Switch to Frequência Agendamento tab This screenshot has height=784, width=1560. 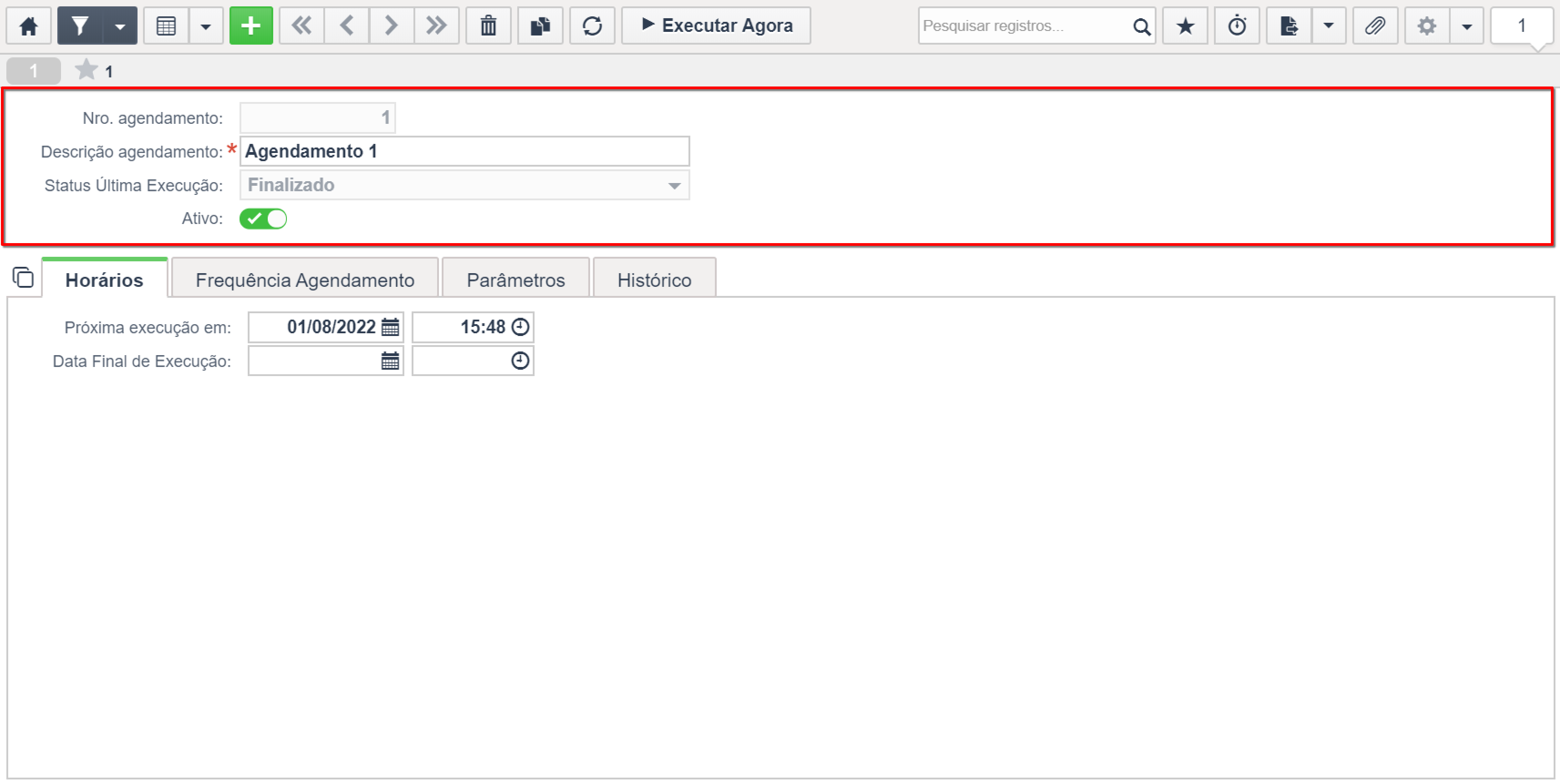click(x=305, y=280)
